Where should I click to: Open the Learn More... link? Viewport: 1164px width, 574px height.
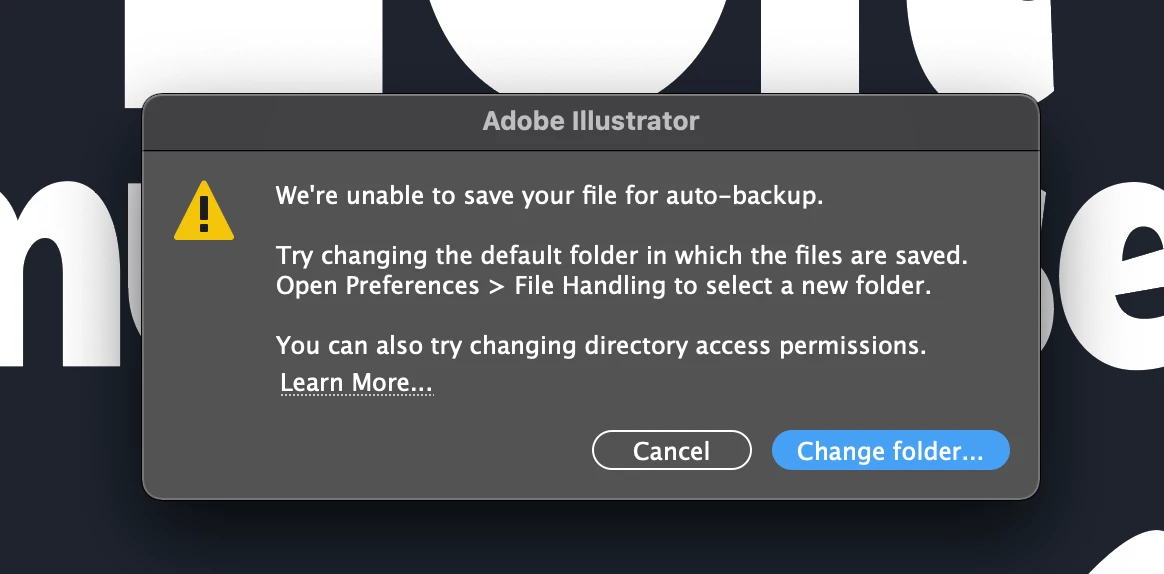click(356, 383)
